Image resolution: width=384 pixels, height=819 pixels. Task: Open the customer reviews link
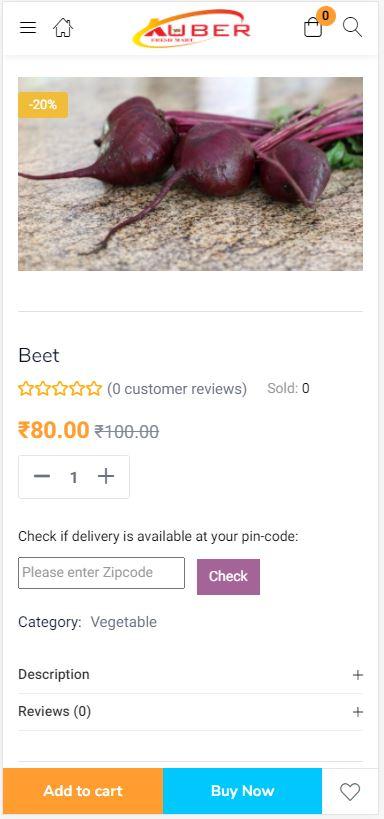click(x=177, y=389)
